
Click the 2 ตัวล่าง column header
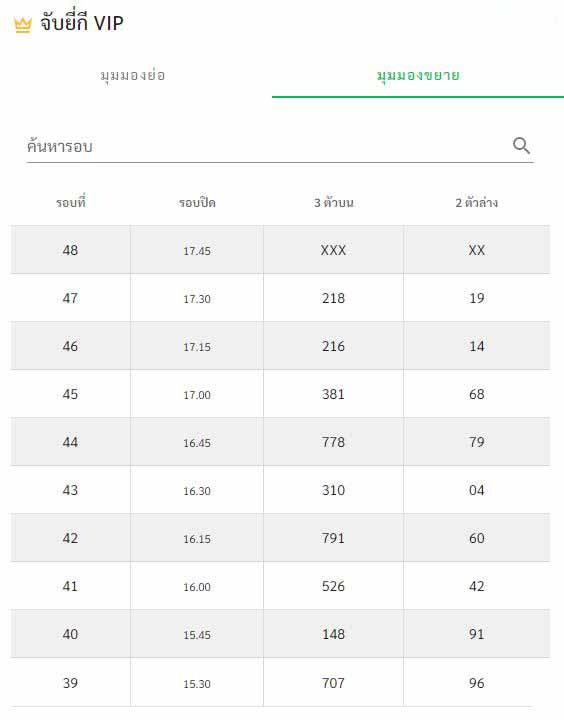[477, 202]
